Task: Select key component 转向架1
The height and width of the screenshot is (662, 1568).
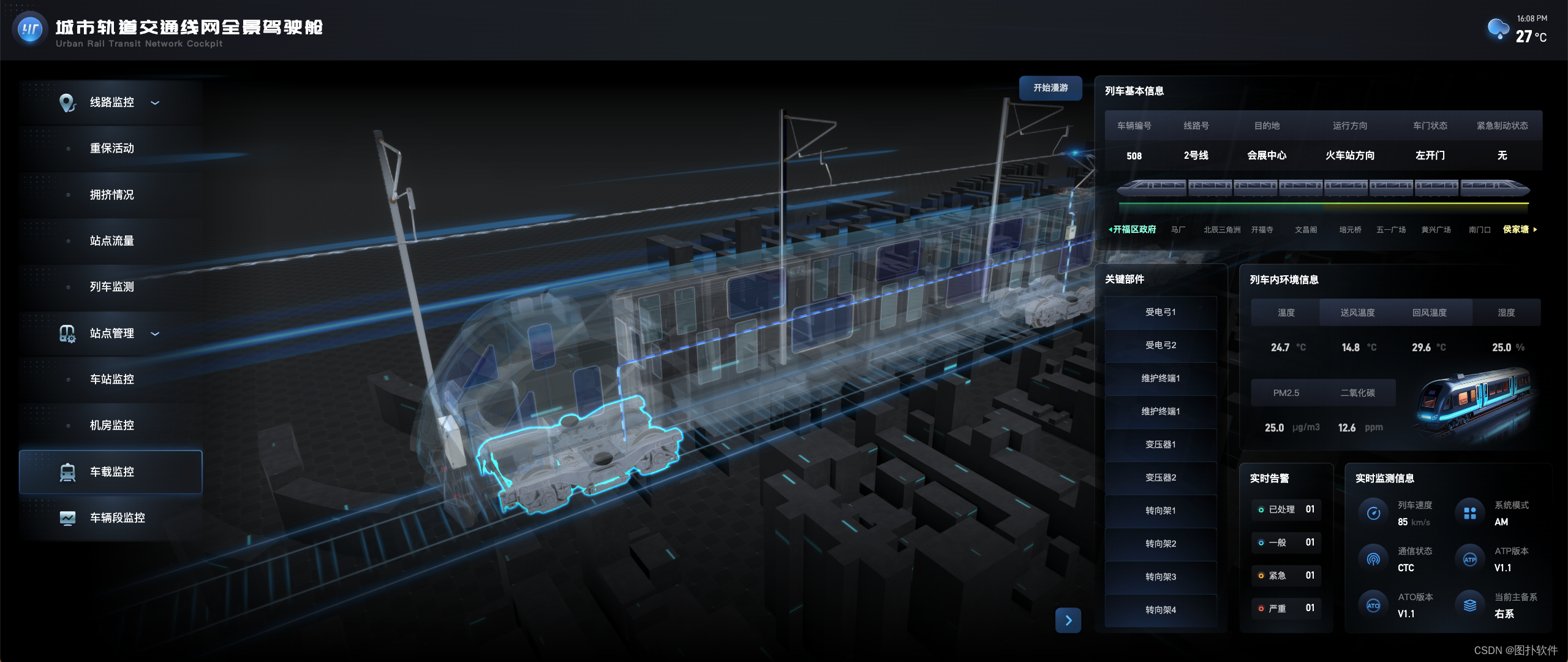Action: 1160,511
